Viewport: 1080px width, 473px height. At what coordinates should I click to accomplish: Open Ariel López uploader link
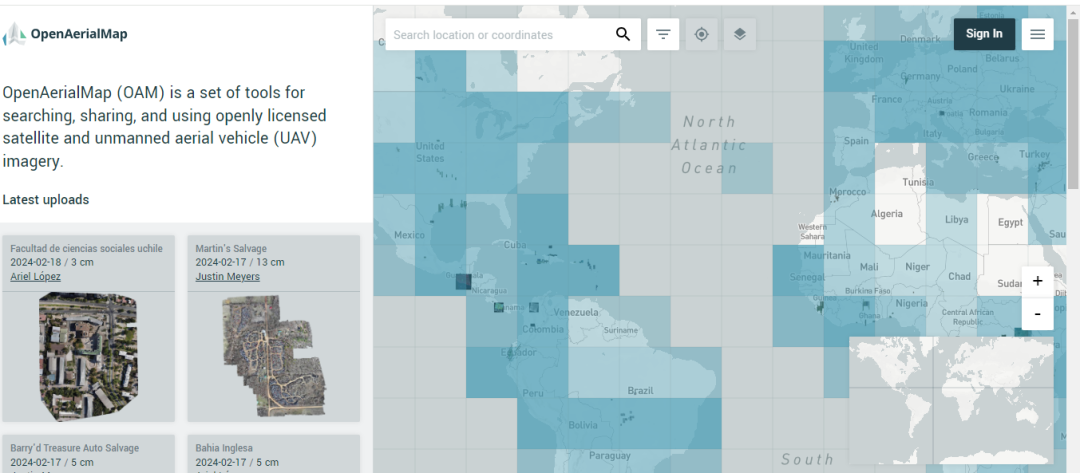pos(35,277)
